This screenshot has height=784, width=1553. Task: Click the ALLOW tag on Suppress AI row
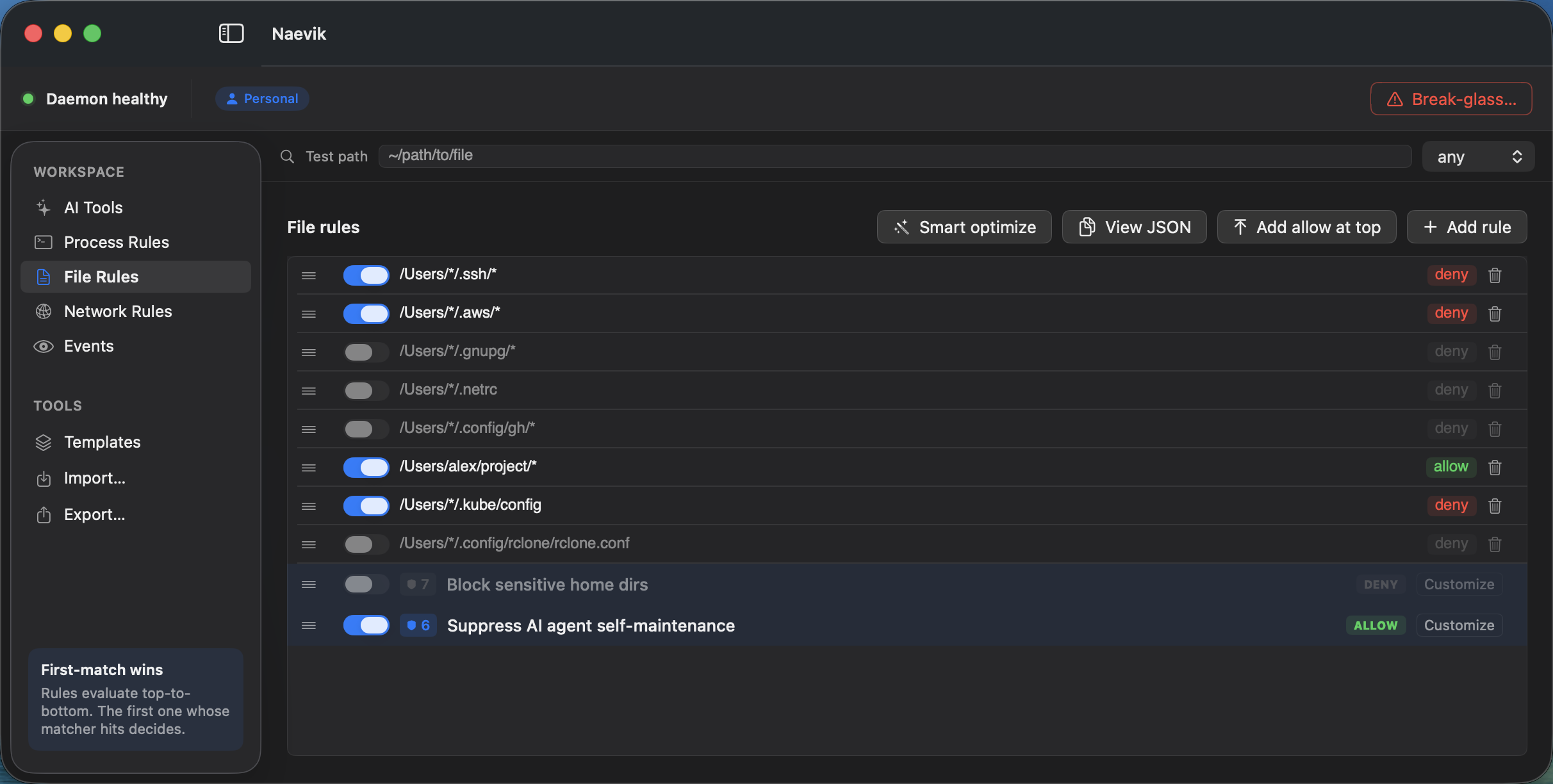[1376, 625]
